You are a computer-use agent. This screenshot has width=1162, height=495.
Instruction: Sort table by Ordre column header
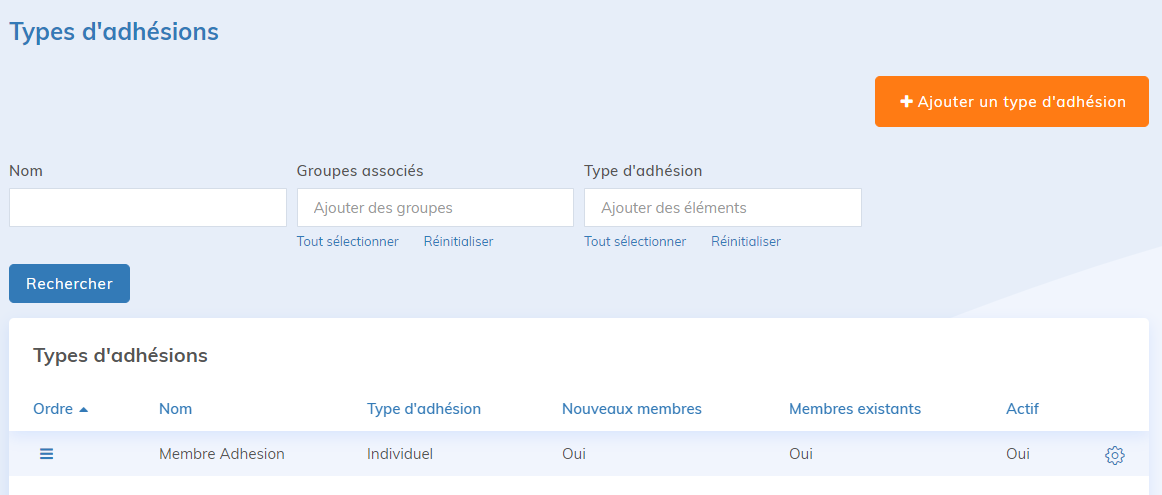pyautogui.click(x=53, y=409)
